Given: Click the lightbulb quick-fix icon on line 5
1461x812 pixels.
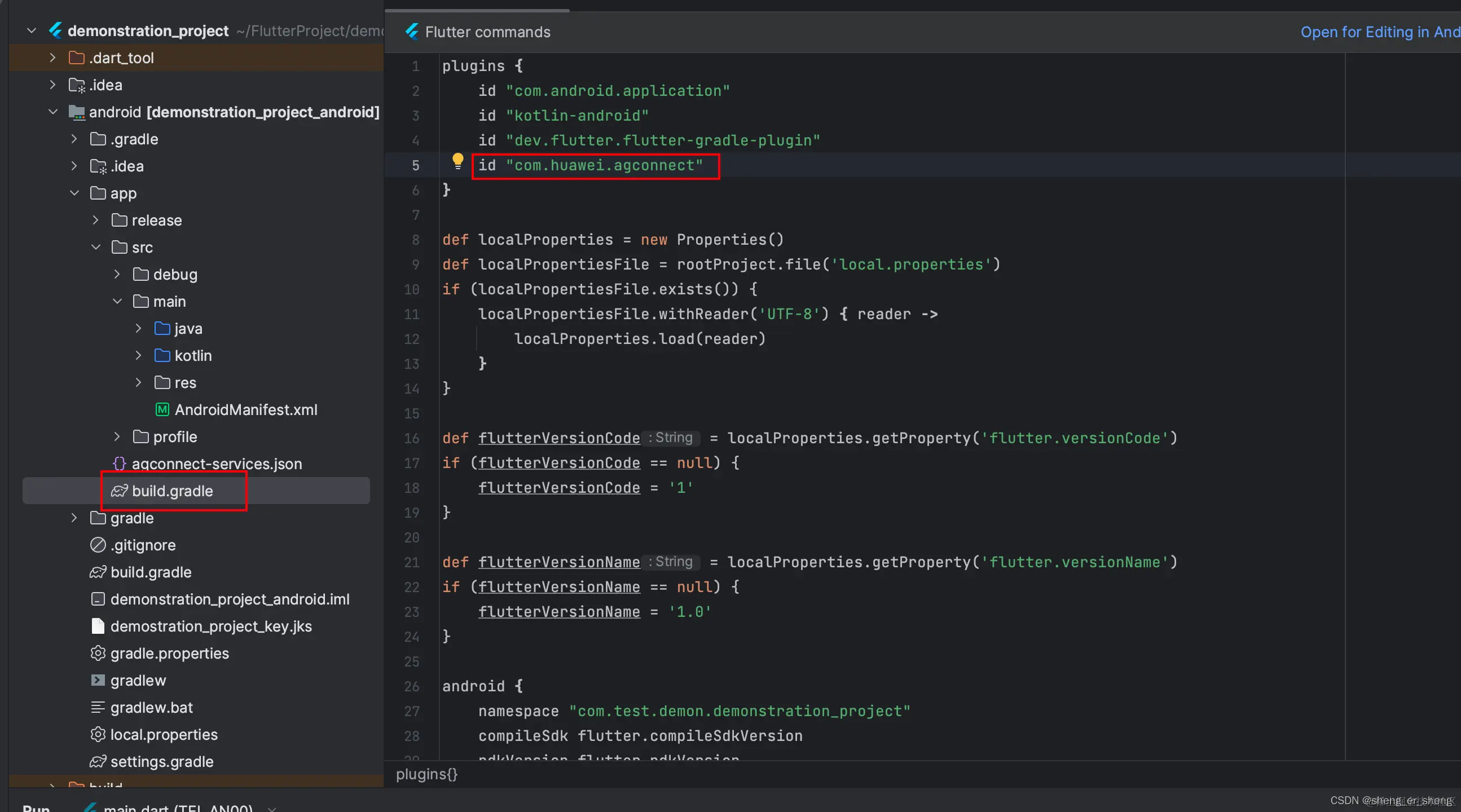Looking at the screenshot, I should tap(457, 161).
